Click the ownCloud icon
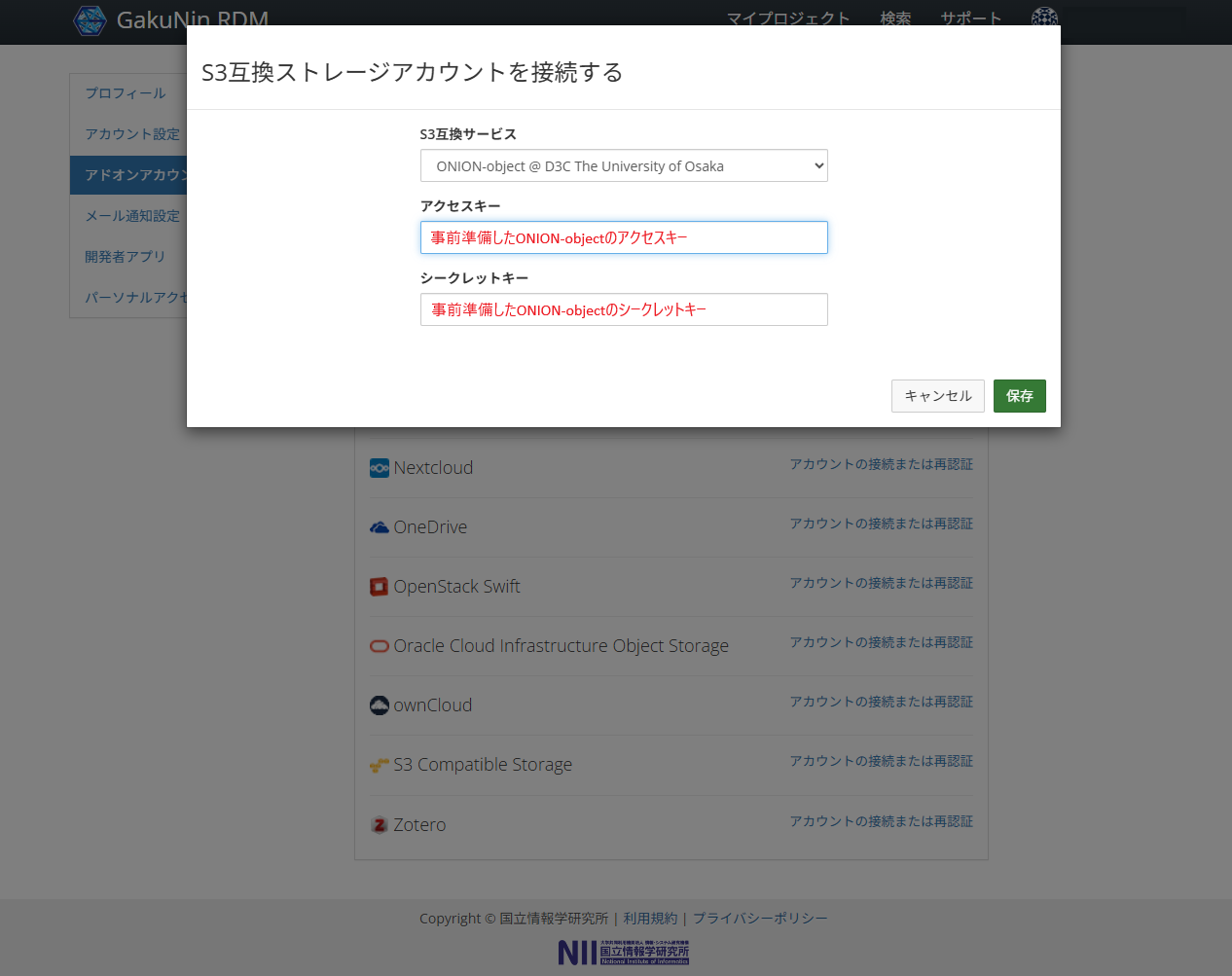Image resolution: width=1232 pixels, height=976 pixels. [380, 705]
